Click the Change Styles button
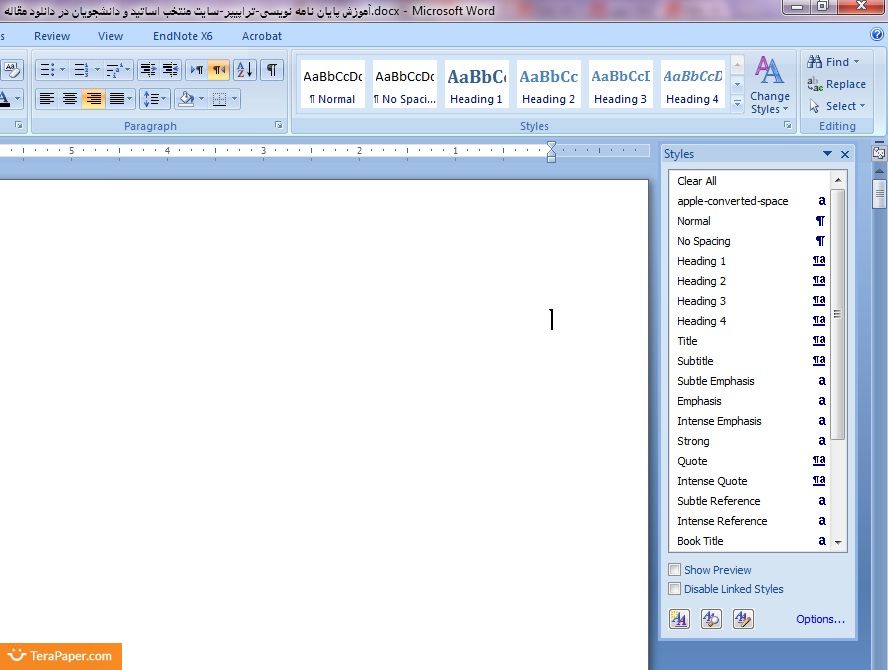Screen dimensions: 888x670 [x=769, y=86]
